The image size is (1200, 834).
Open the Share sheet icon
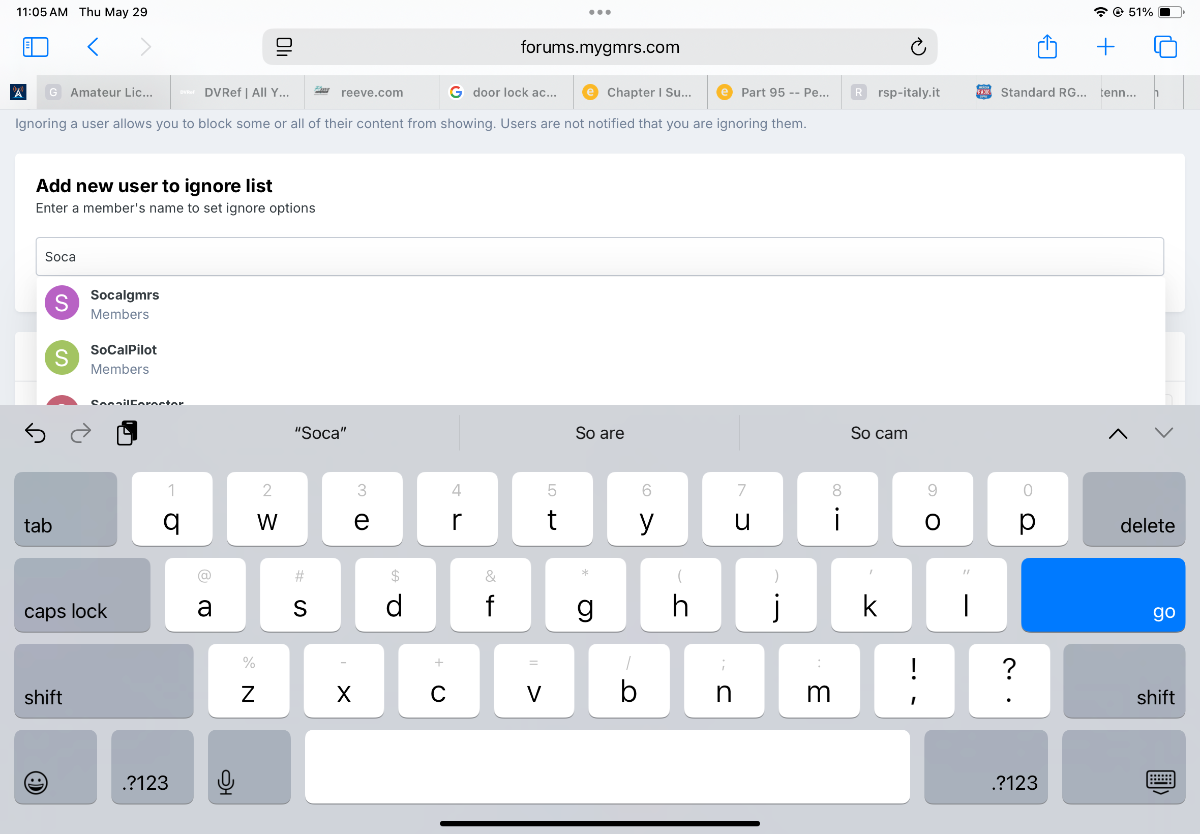(1047, 47)
